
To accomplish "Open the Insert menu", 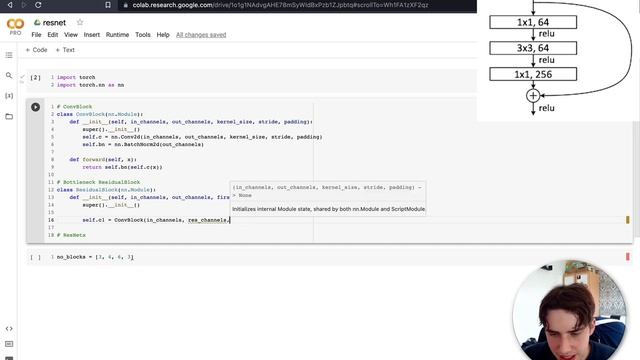I will 92,35.
